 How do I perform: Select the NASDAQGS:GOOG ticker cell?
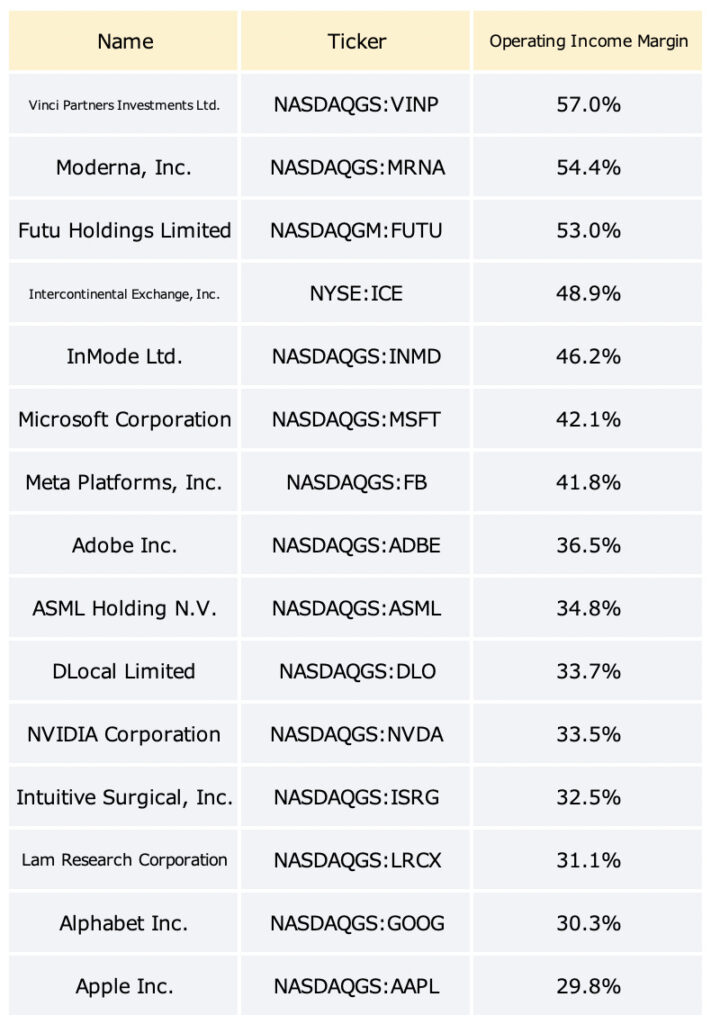(356, 923)
